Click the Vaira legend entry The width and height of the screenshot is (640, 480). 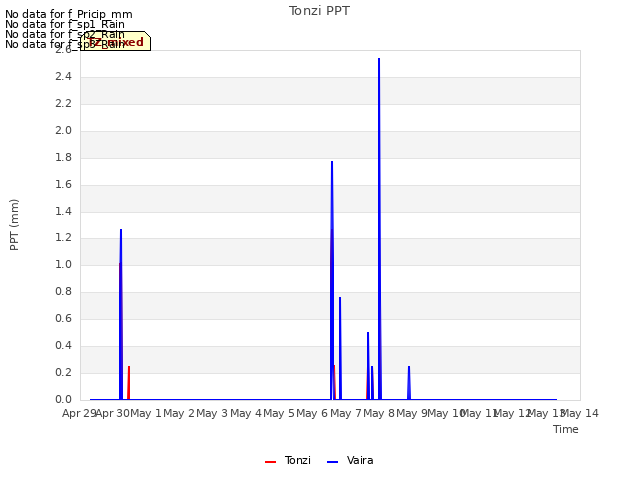coord(350,460)
